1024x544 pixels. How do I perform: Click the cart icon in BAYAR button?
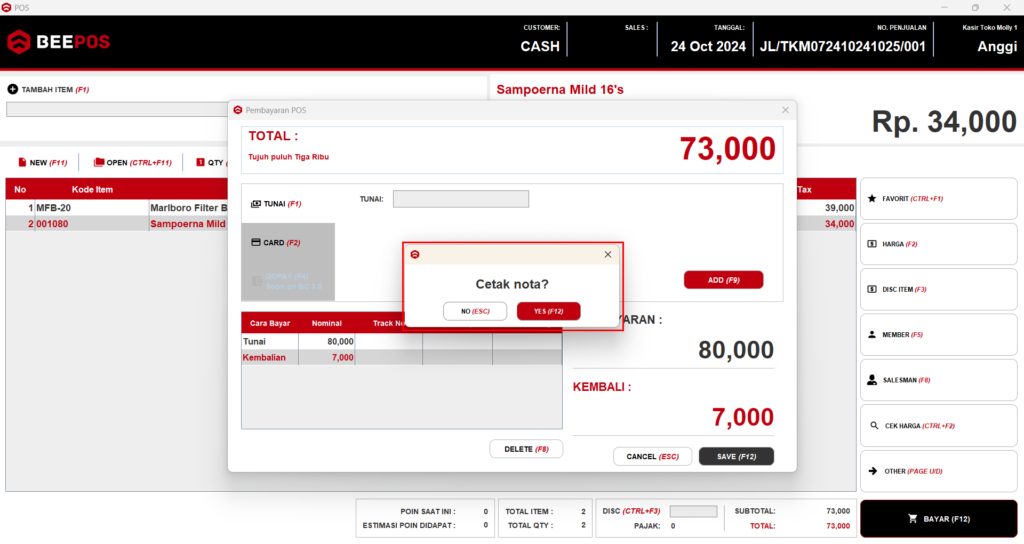pos(913,519)
